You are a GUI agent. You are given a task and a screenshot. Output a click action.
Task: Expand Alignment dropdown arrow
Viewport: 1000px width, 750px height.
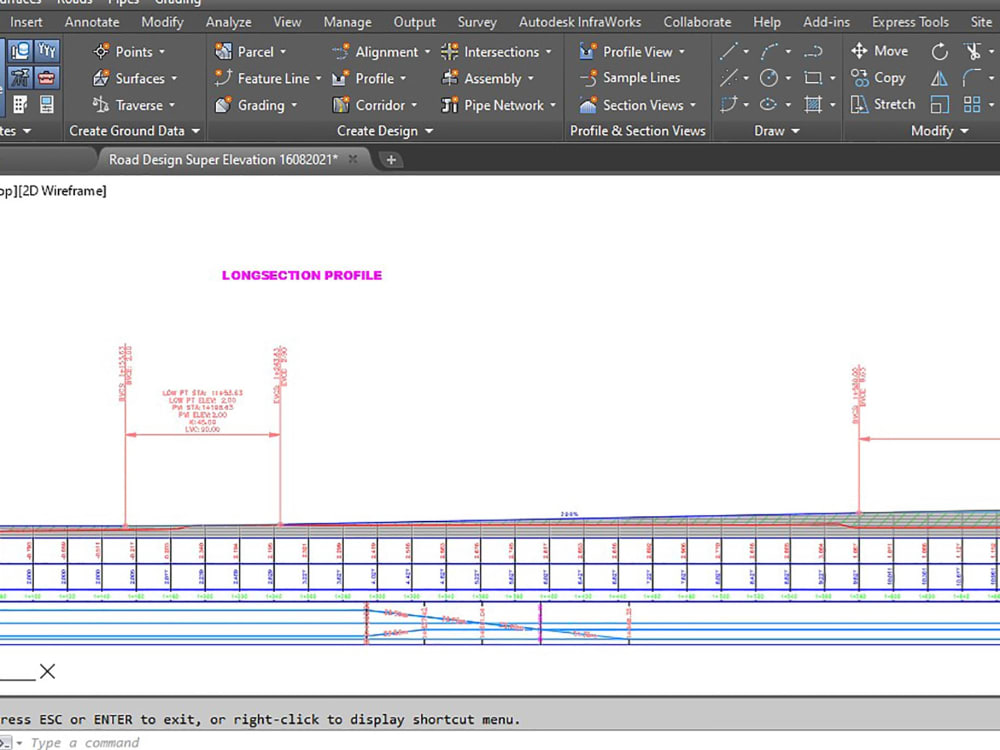[427, 52]
